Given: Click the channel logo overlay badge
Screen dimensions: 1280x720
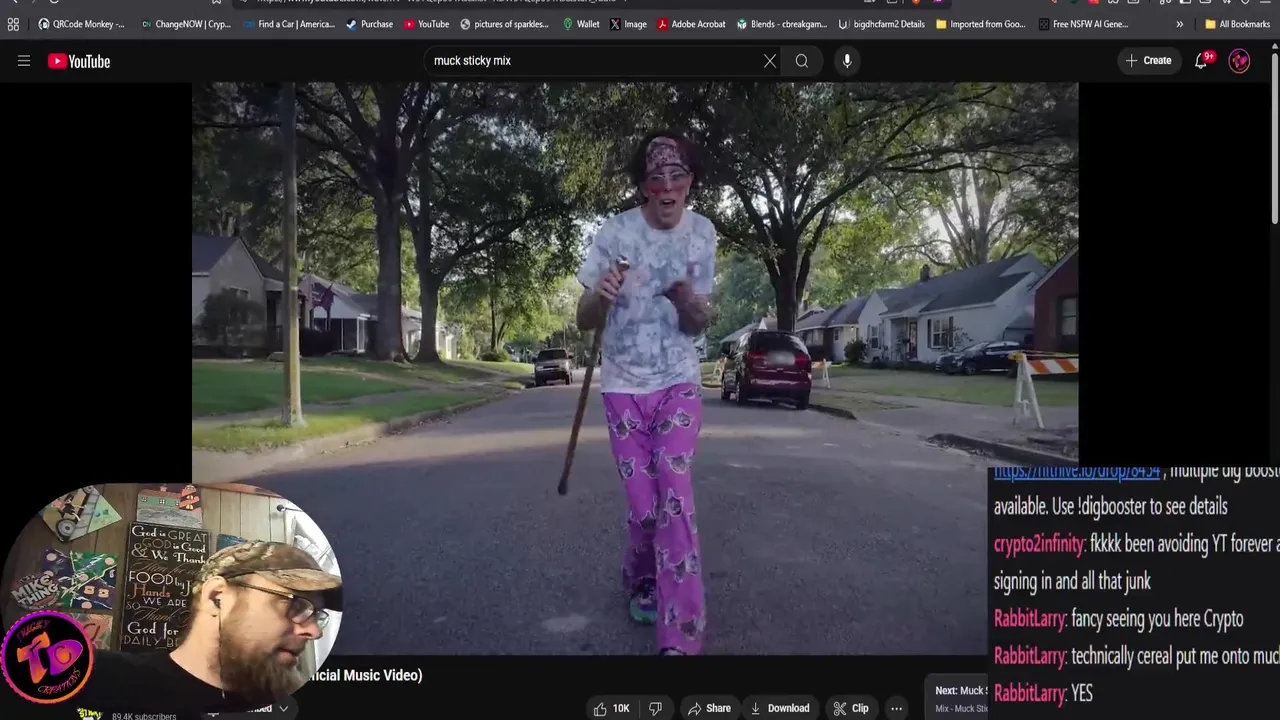Looking at the screenshot, I should coord(47,657).
